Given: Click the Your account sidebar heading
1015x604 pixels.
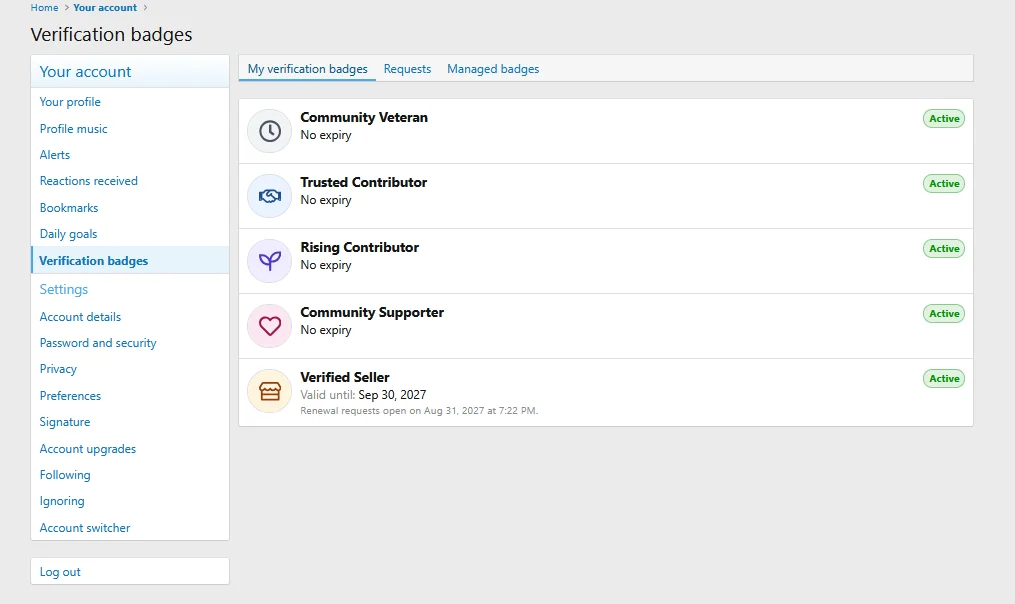Looking at the screenshot, I should (85, 71).
